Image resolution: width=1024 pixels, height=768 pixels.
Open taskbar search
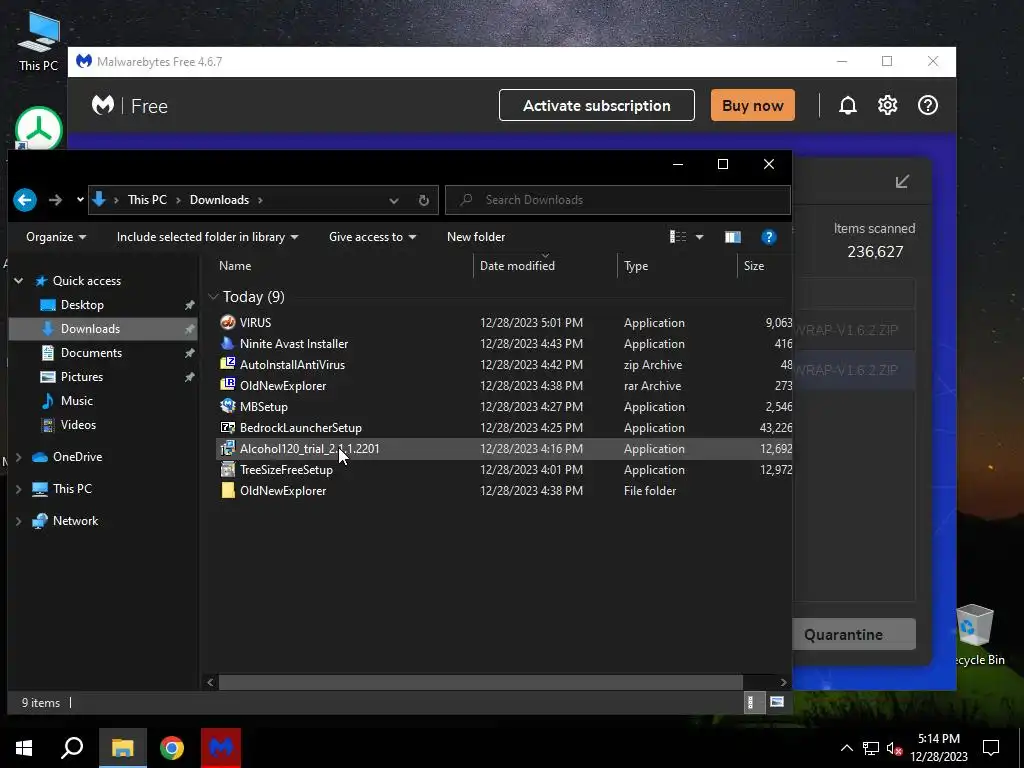72,748
